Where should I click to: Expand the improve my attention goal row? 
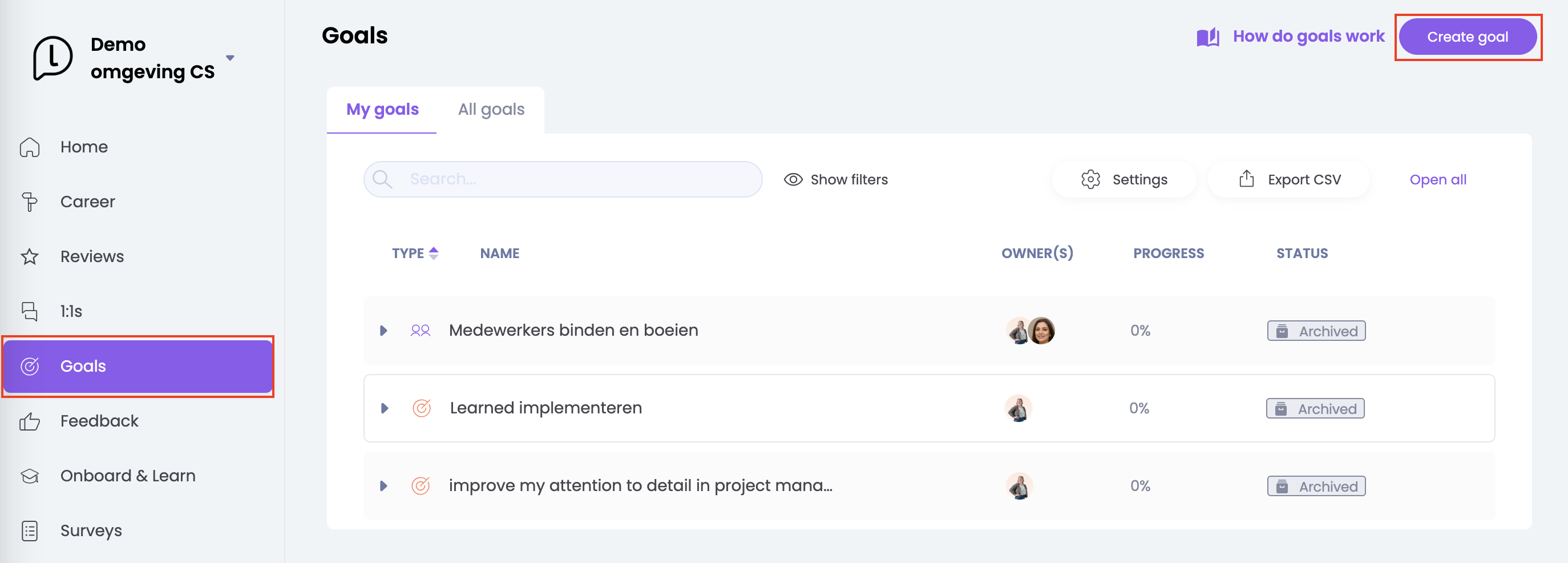pos(383,486)
